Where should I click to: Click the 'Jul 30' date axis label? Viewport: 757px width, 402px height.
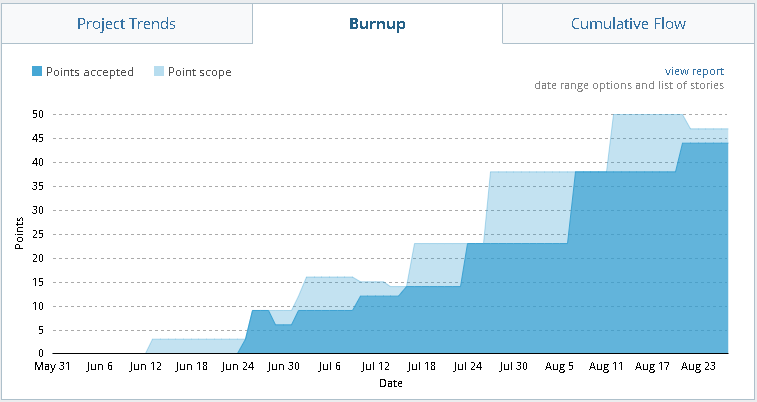[513, 366]
